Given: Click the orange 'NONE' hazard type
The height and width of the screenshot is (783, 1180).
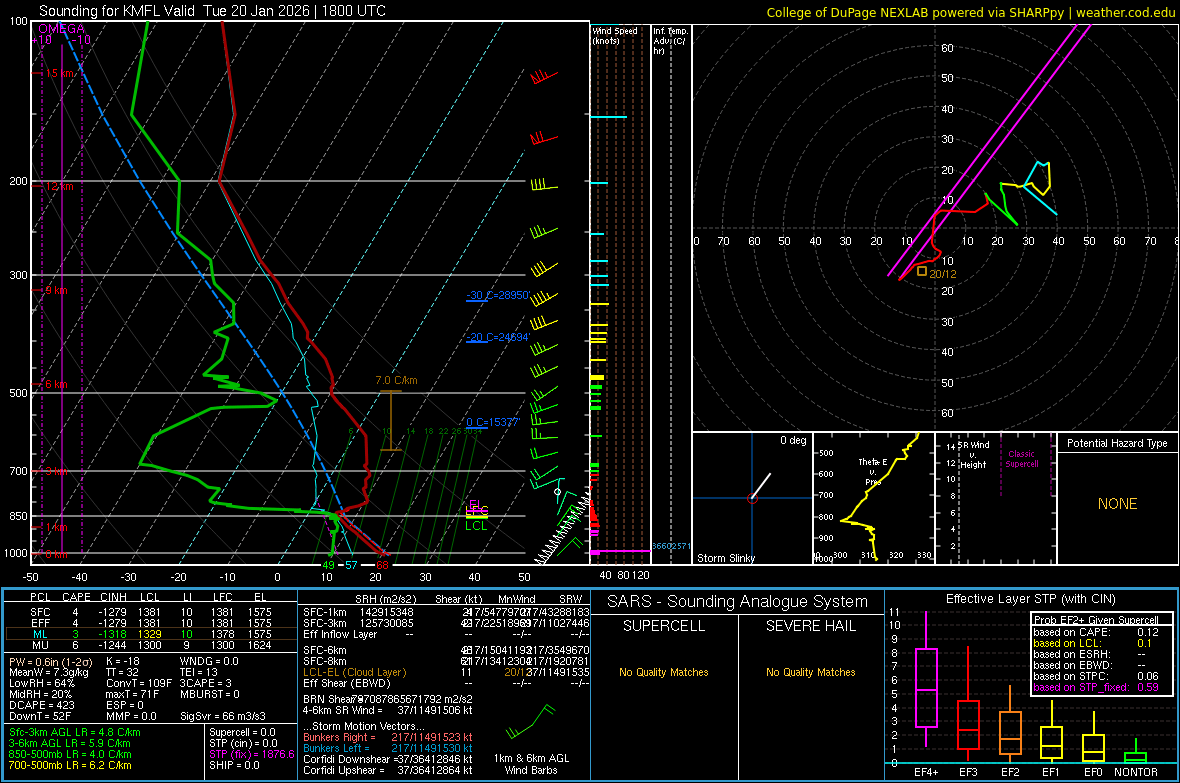Looking at the screenshot, I should pos(1117,504).
